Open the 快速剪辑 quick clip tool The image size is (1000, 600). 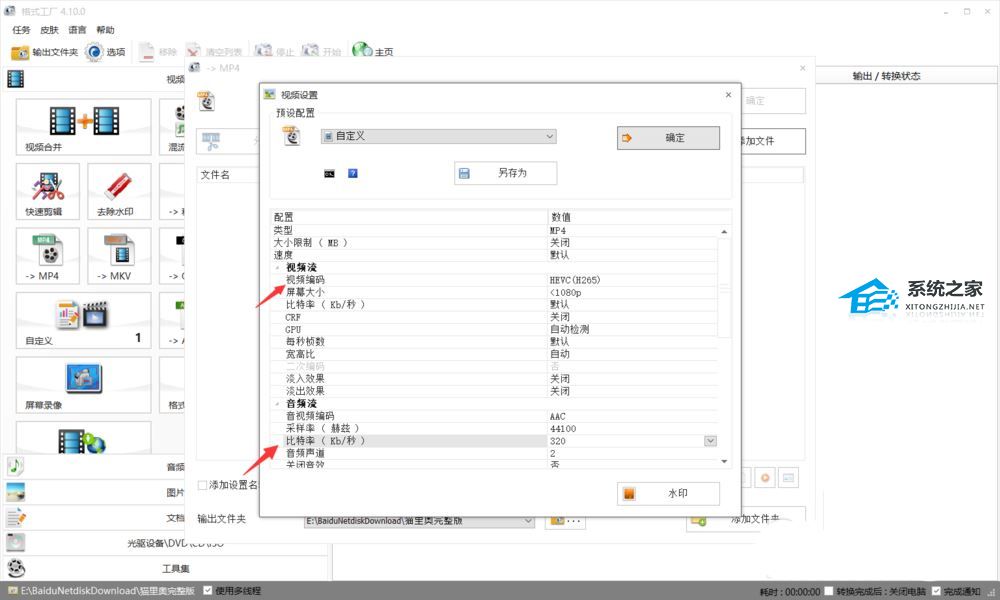[x=48, y=191]
